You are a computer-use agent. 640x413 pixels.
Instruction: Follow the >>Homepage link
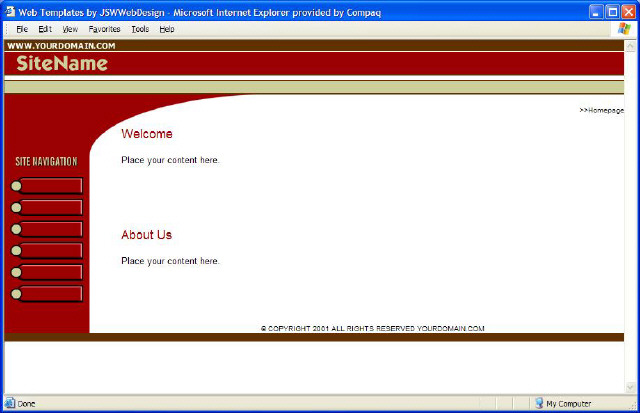click(601, 110)
